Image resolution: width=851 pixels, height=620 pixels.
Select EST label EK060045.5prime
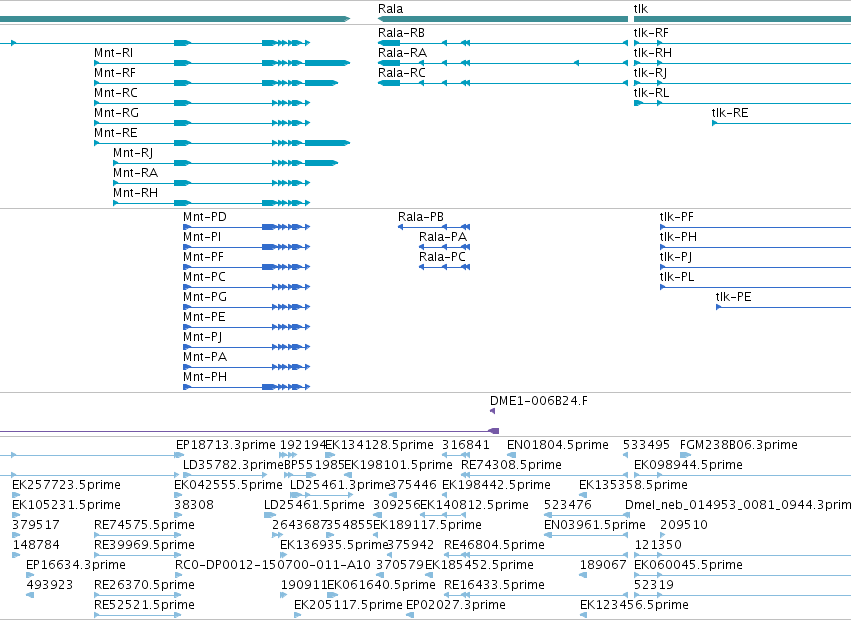point(688,565)
